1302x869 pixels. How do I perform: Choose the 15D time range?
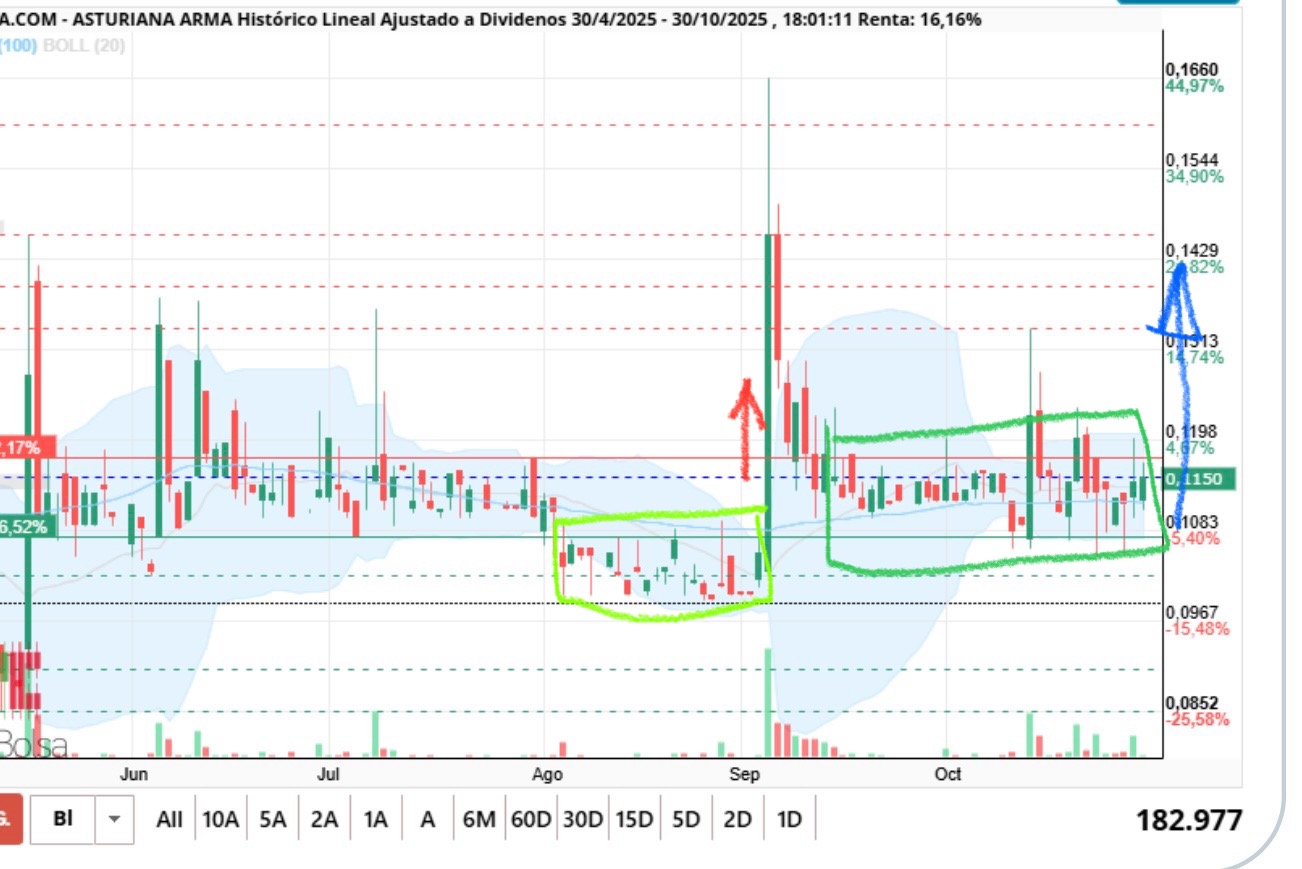634,820
